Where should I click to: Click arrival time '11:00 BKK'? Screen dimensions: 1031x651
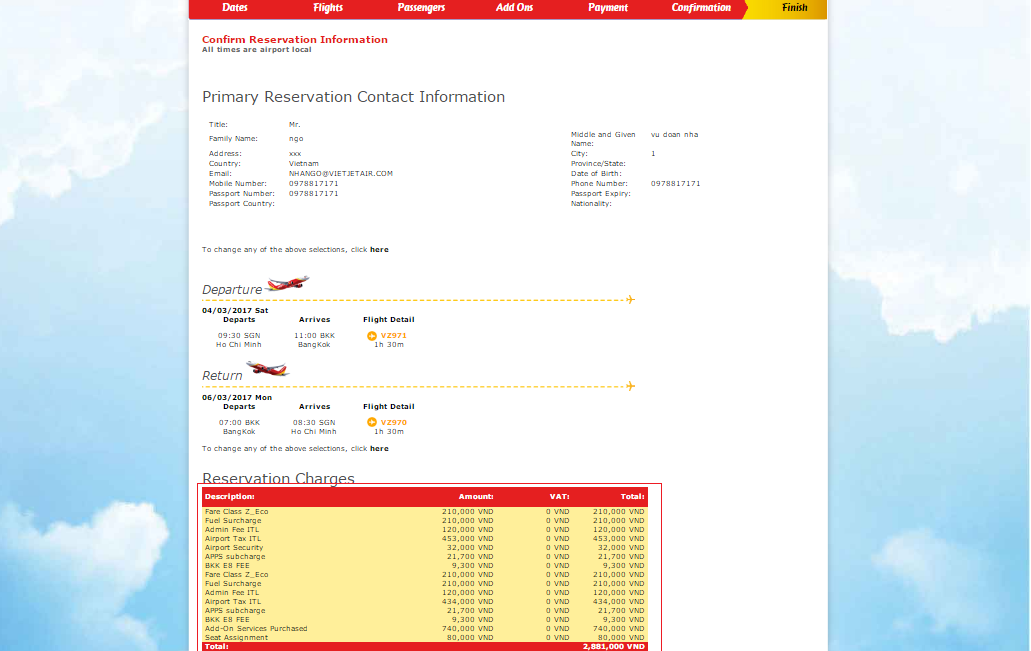[x=314, y=336]
